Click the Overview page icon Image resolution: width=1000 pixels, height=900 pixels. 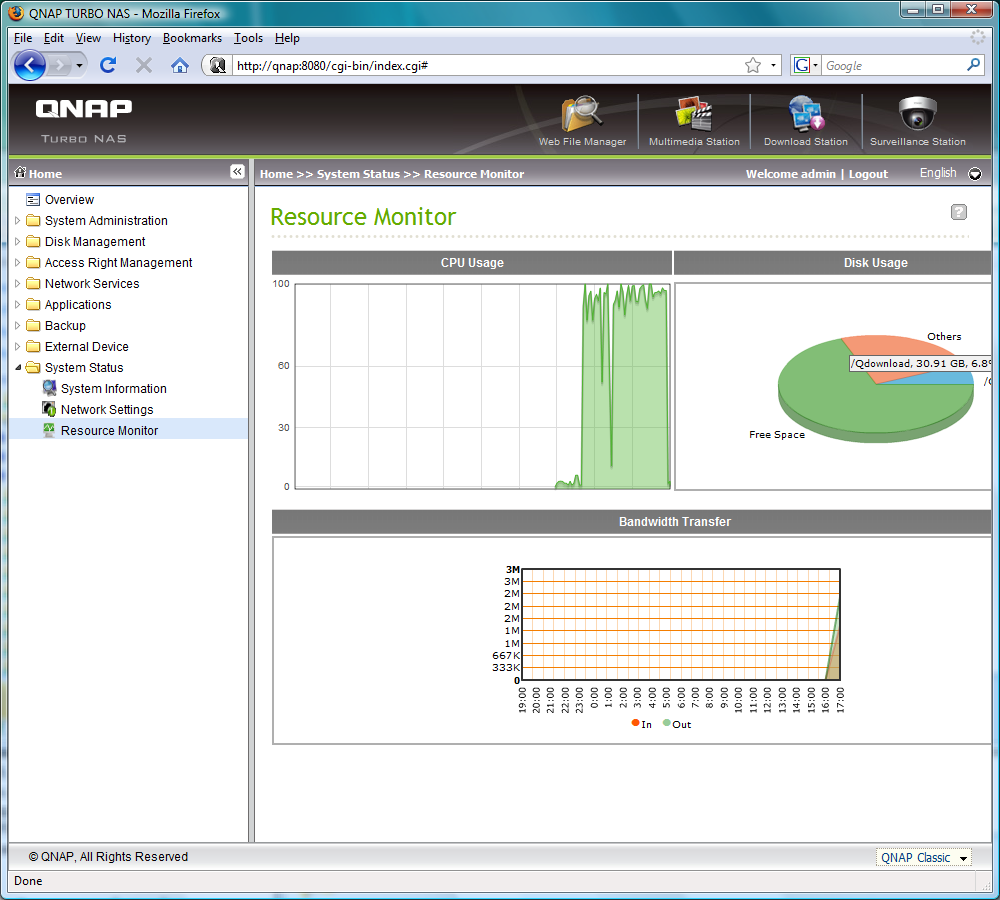coord(33,200)
